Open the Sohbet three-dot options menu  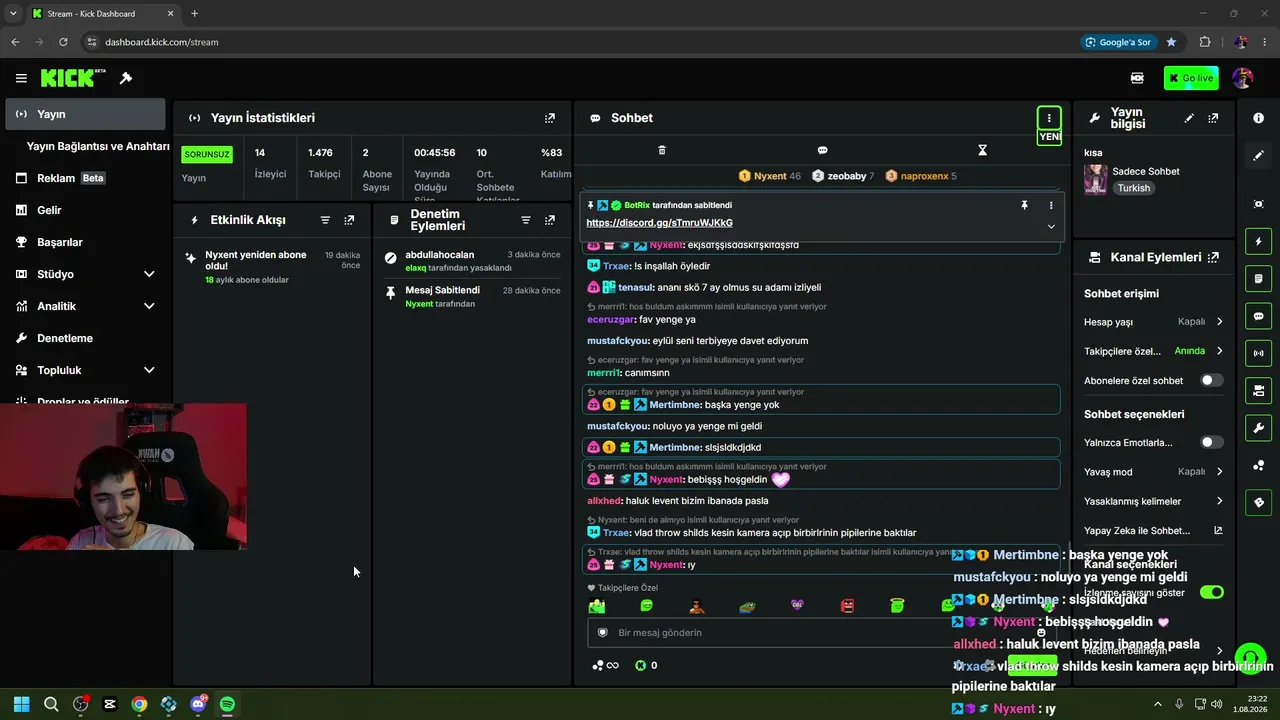pos(1049,118)
